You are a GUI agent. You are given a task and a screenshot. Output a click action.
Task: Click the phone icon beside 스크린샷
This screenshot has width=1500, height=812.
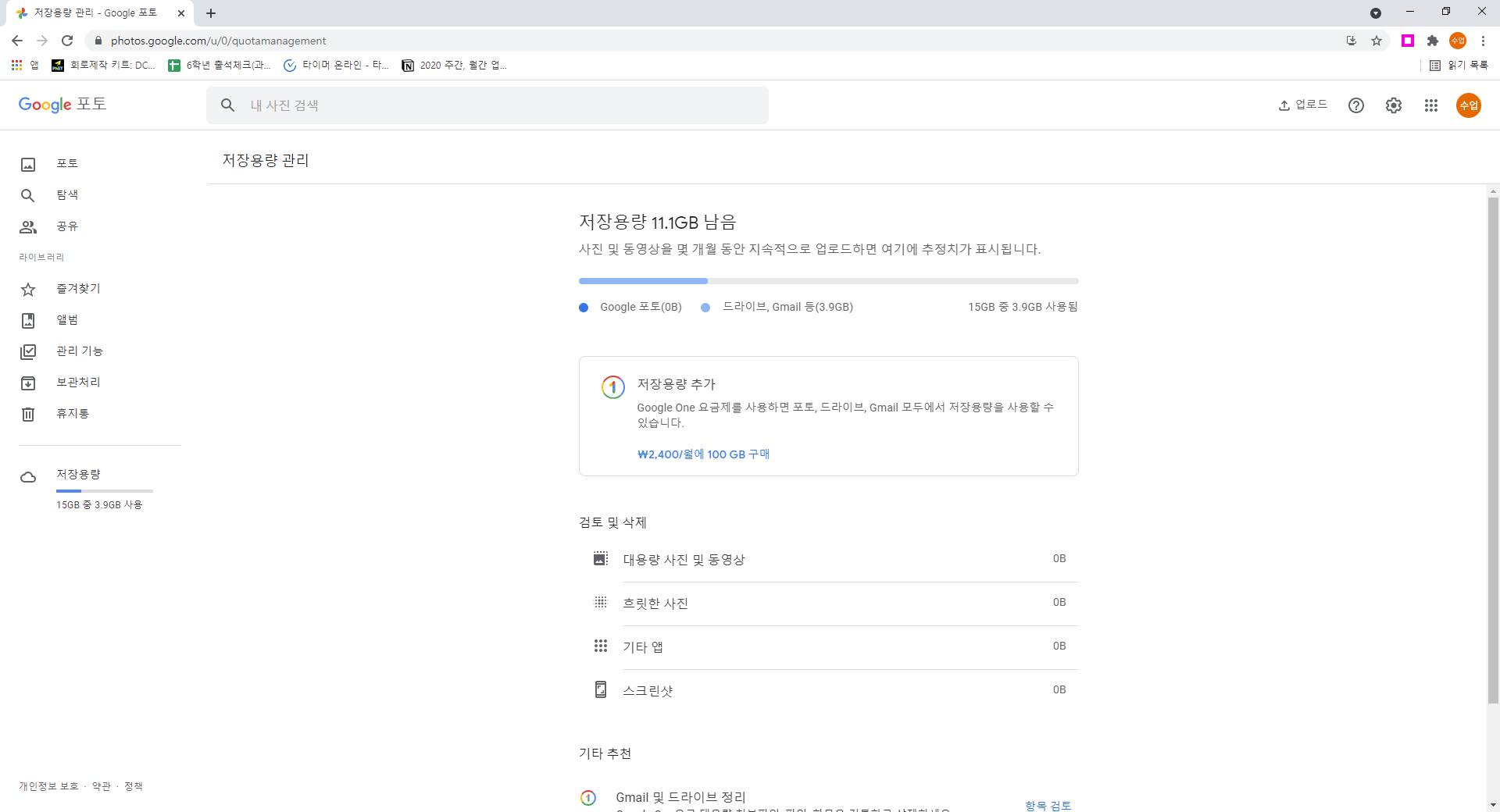pyautogui.click(x=601, y=689)
